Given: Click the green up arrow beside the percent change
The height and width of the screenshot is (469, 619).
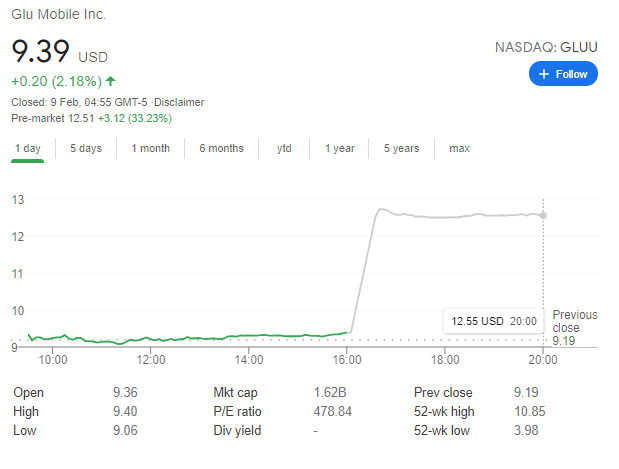Looking at the screenshot, I should point(110,81).
